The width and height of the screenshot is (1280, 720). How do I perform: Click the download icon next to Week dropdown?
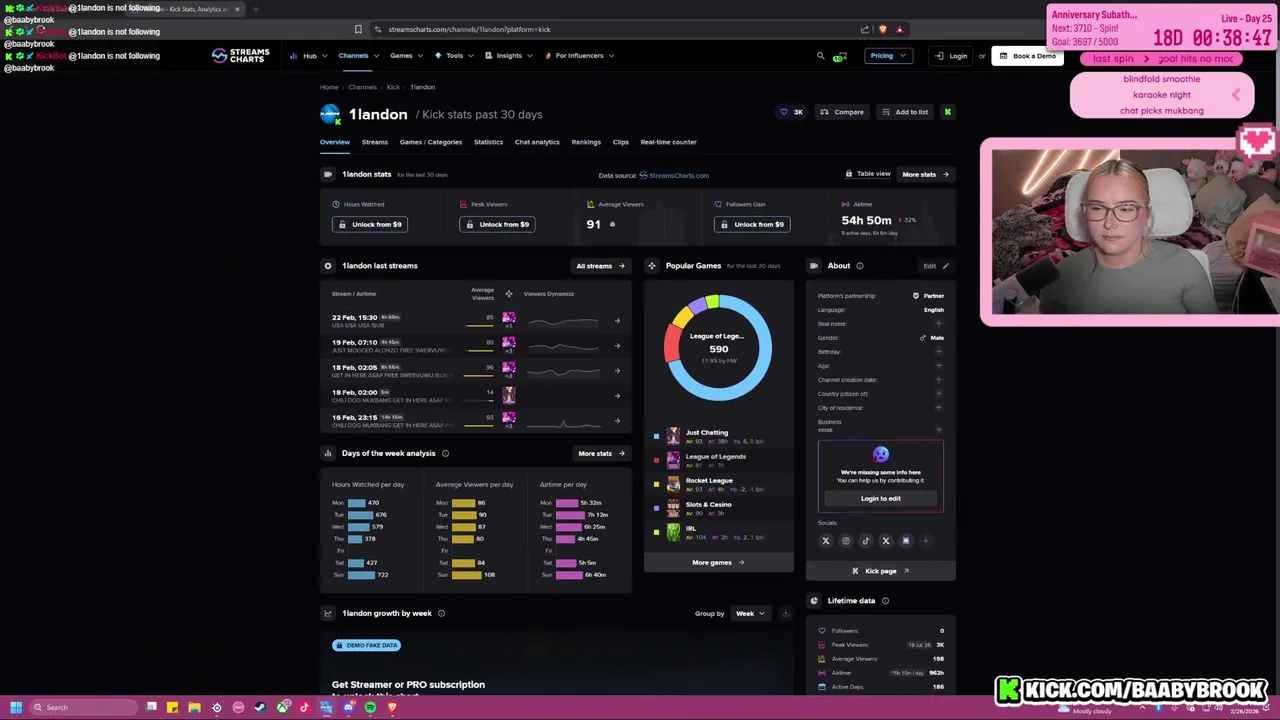coord(785,613)
